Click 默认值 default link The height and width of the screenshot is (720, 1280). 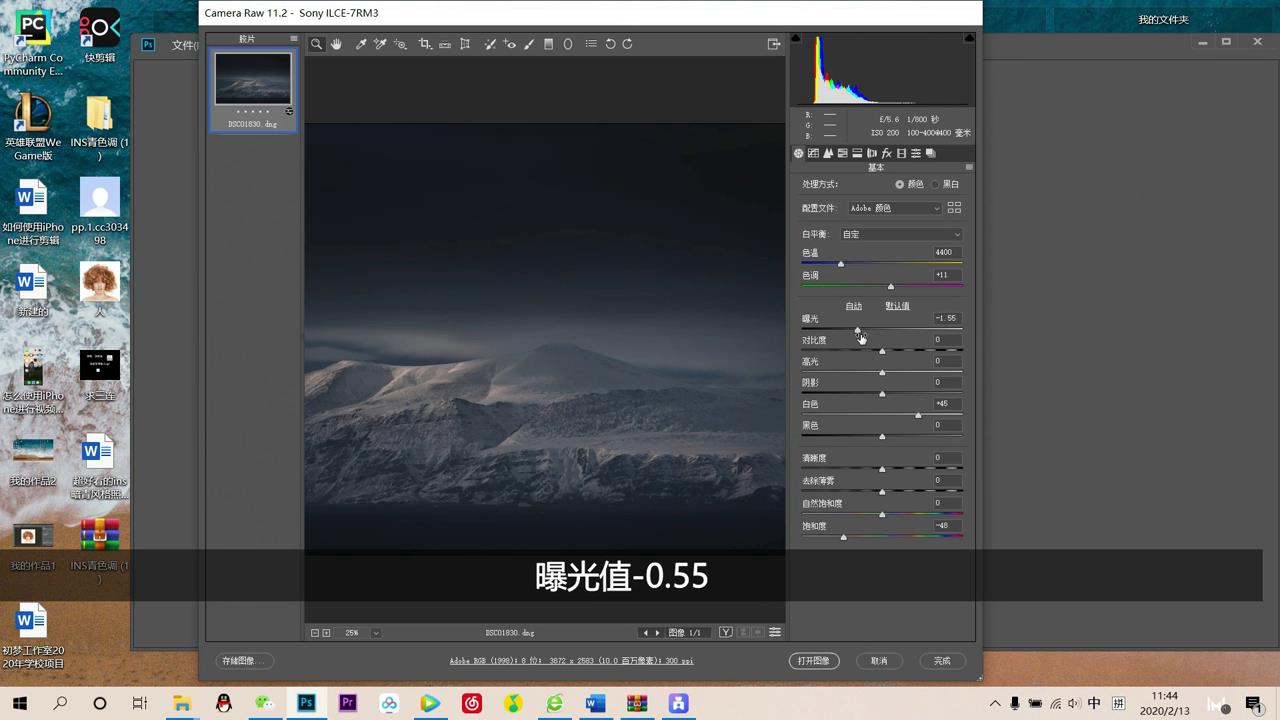[x=897, y=306]
